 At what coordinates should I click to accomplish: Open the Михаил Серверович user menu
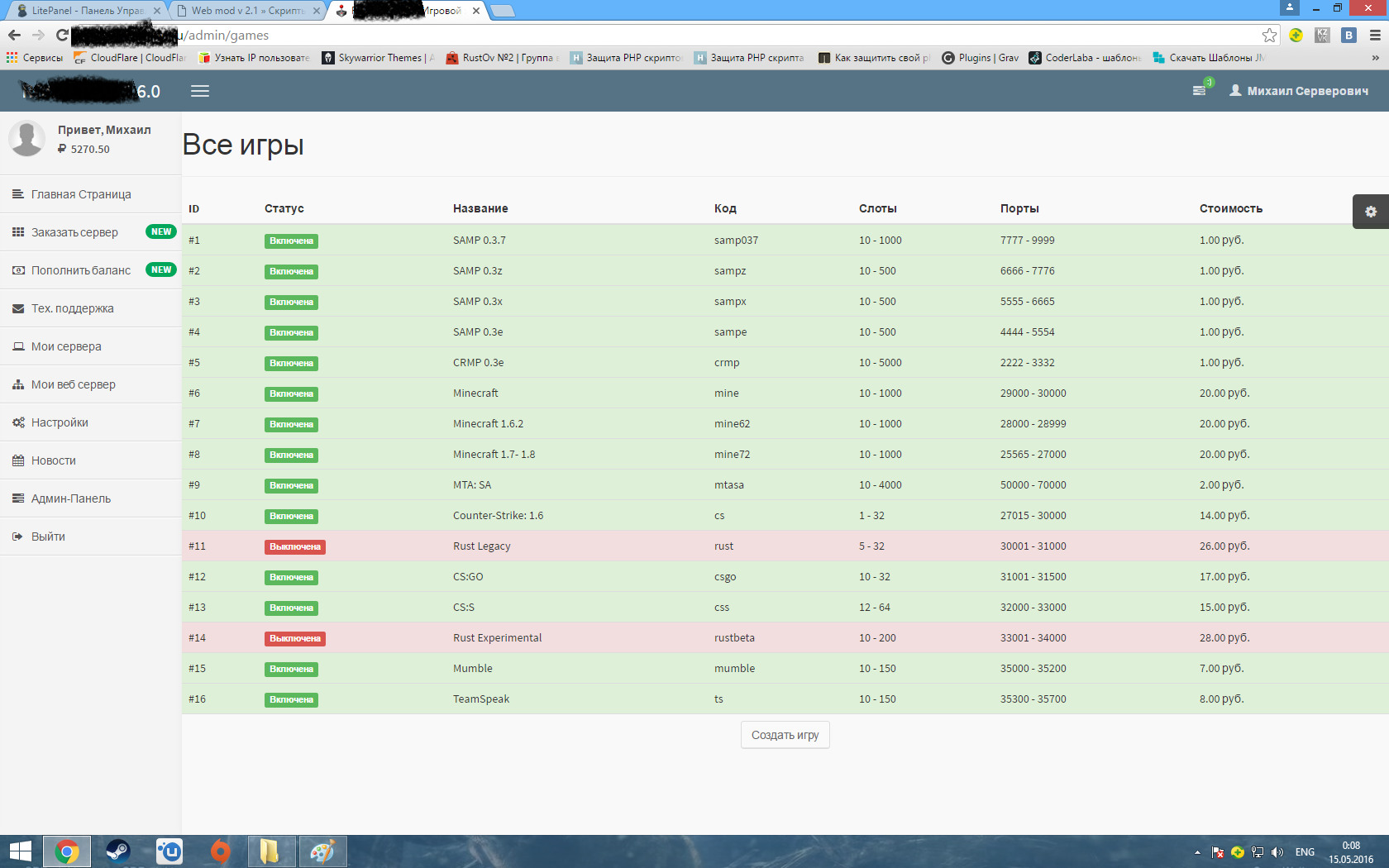1299,91
